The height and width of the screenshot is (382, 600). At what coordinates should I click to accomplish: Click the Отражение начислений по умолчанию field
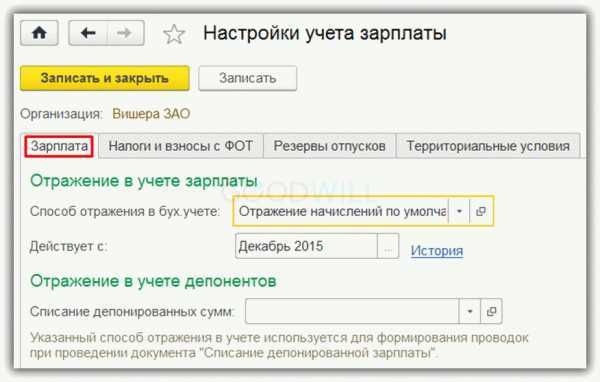[341, 211]
